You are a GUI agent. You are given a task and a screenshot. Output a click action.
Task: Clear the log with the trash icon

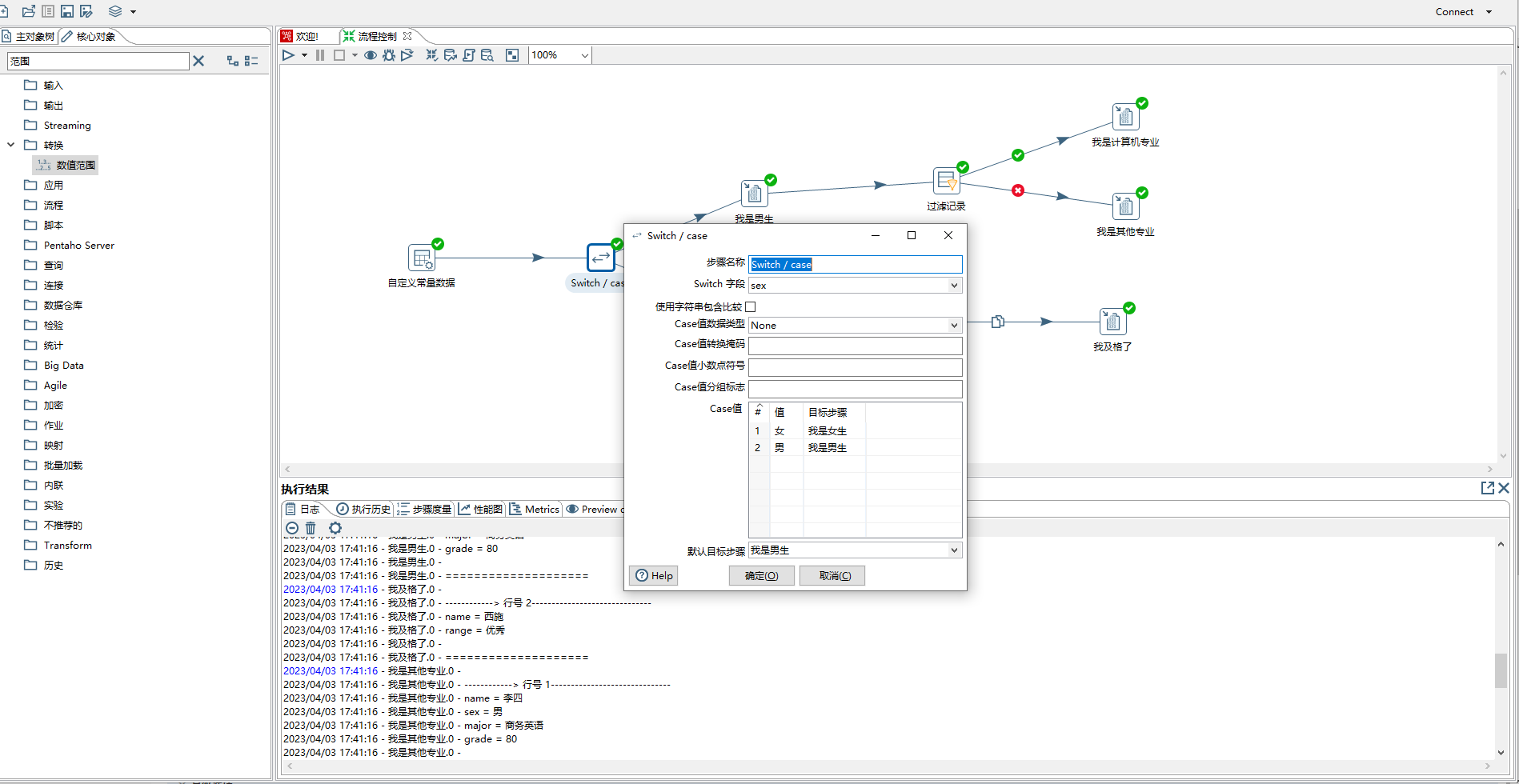311,528
